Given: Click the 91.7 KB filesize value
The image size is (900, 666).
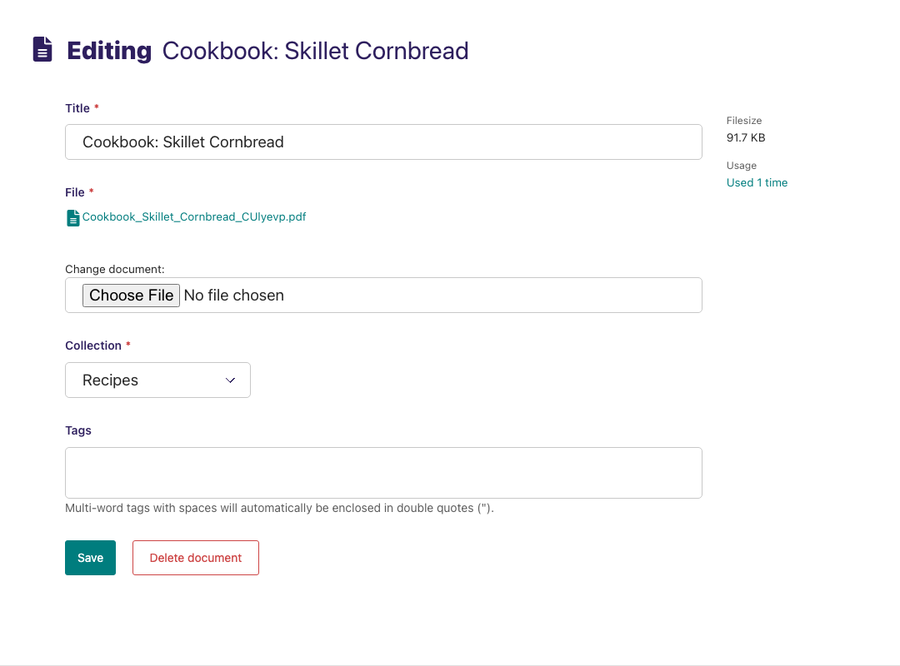Looking at the screenshot, I should (x=745, y=138).
